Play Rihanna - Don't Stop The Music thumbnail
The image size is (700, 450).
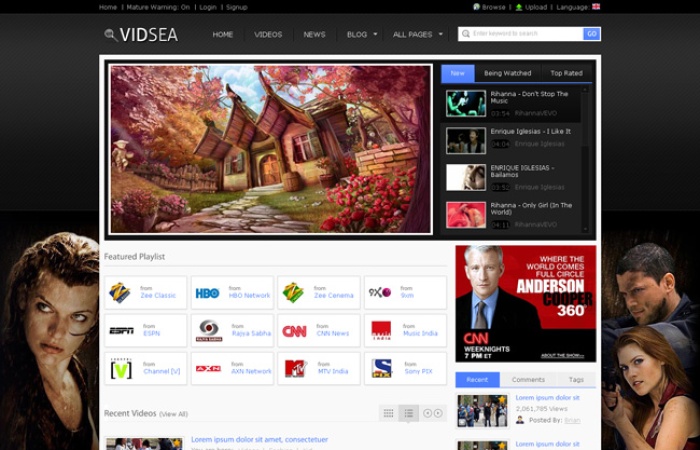pos(466,104)
